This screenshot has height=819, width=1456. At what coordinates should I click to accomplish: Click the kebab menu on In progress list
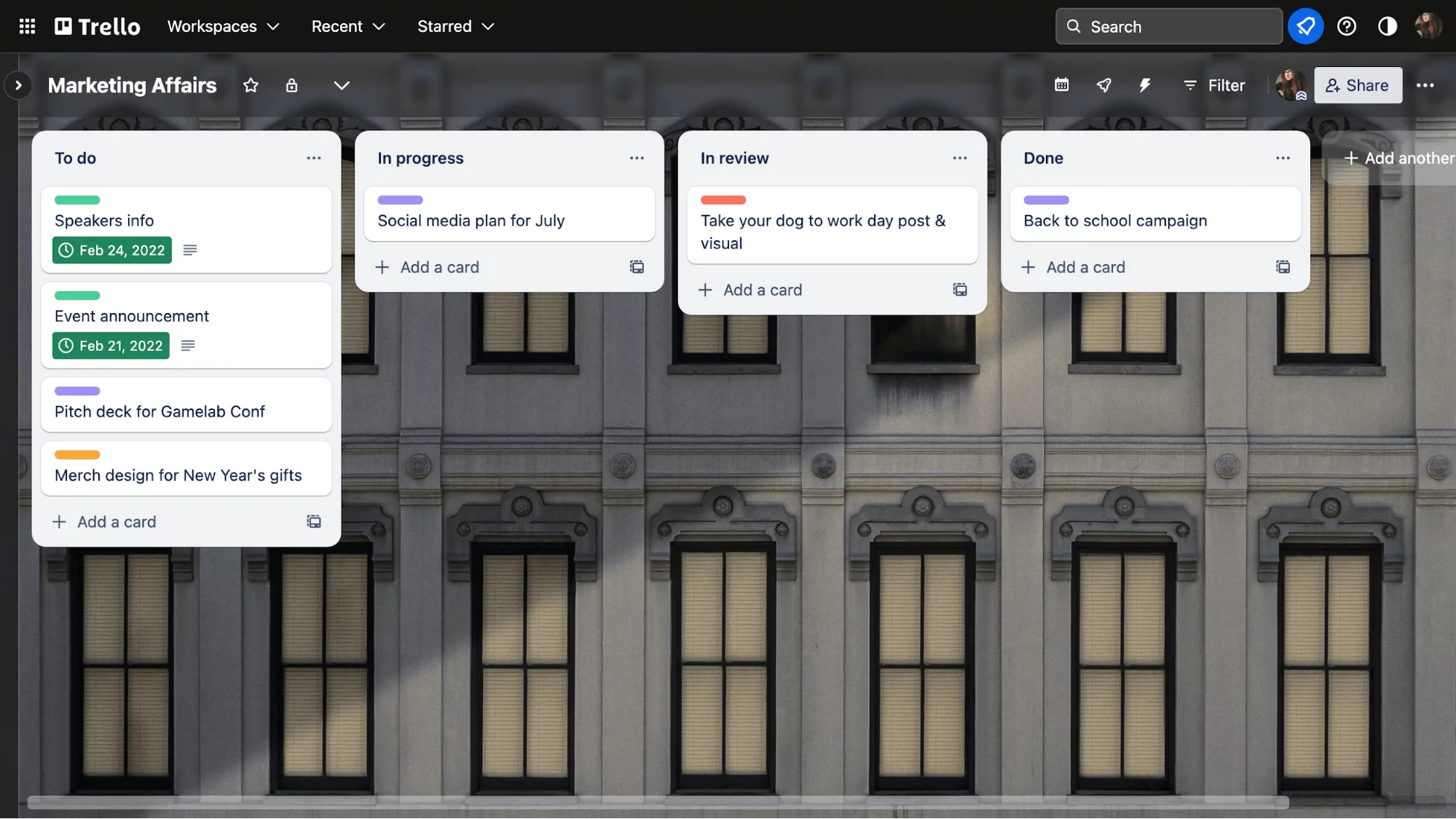[x=637, y=158]
